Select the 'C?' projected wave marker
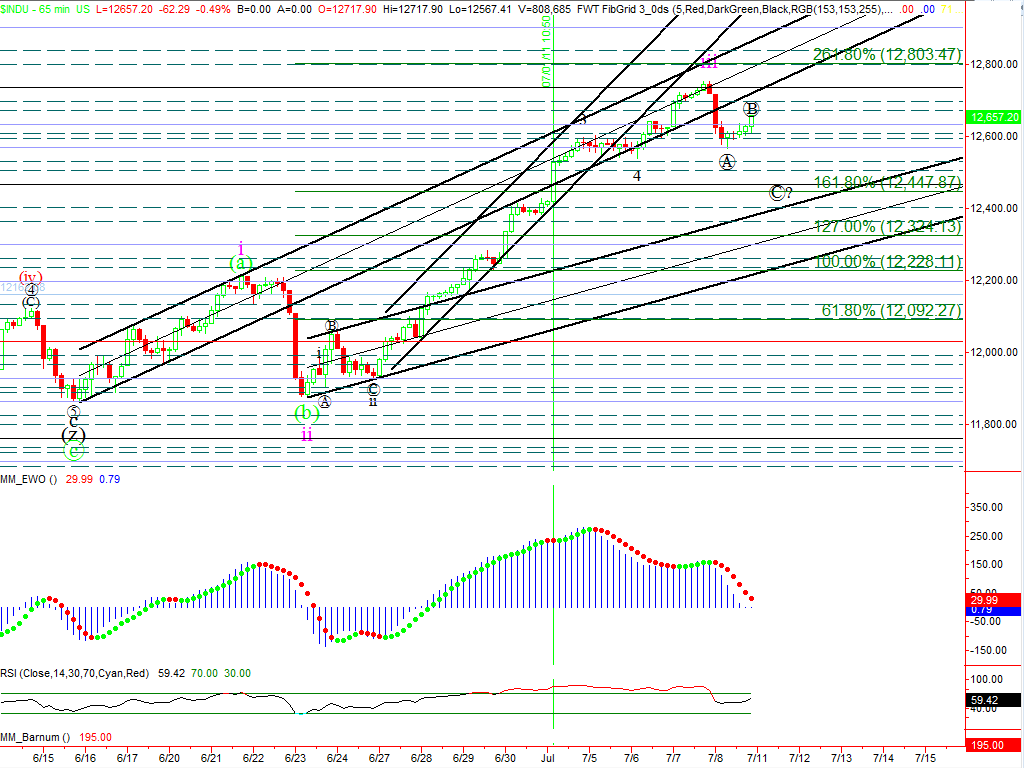Viewport: 1024px width, 768px height. 780,192
